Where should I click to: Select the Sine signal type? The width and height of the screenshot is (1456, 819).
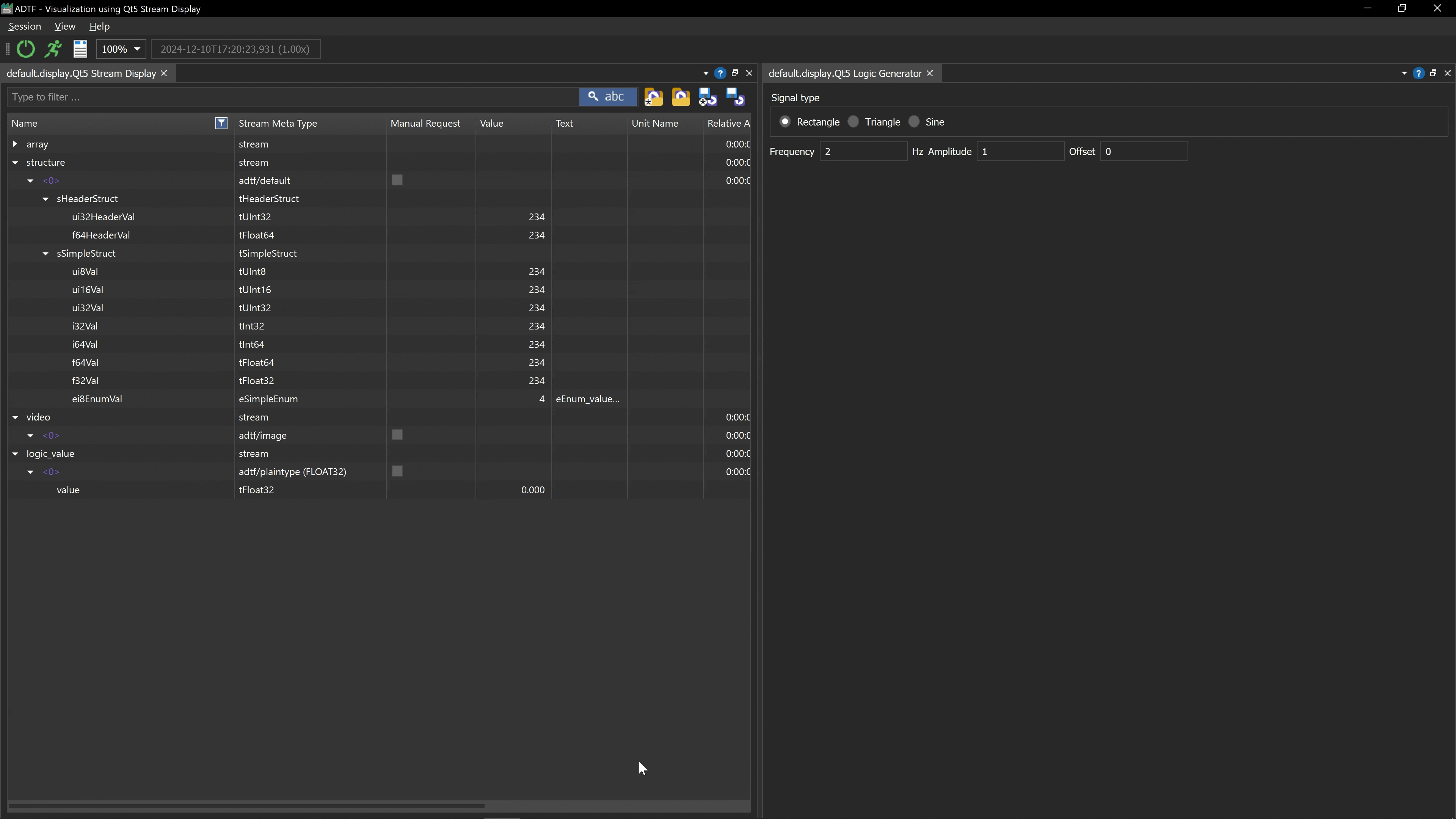(x=914, y=122)
